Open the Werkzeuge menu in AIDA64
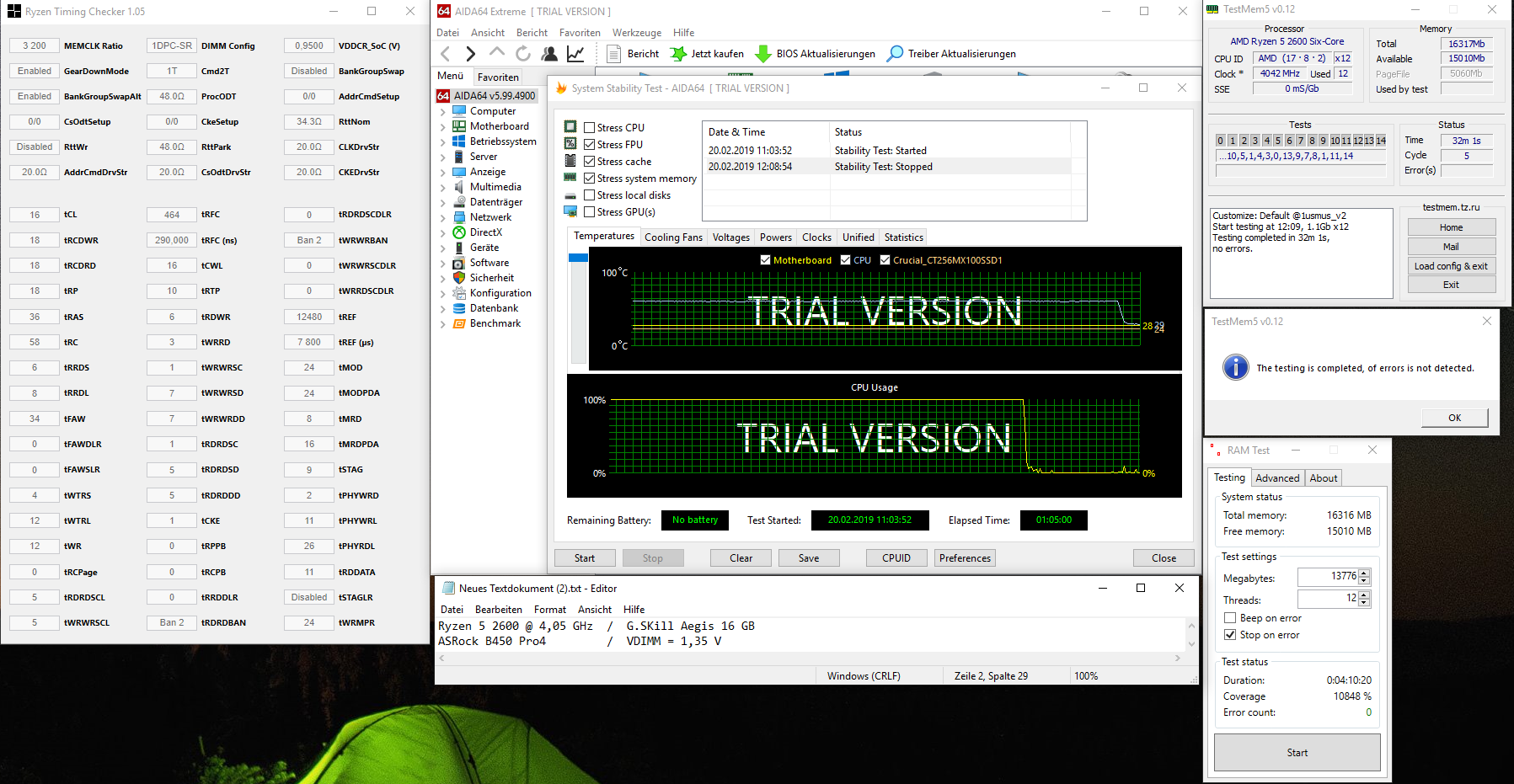1514x784 pixels. coord(637,33)
